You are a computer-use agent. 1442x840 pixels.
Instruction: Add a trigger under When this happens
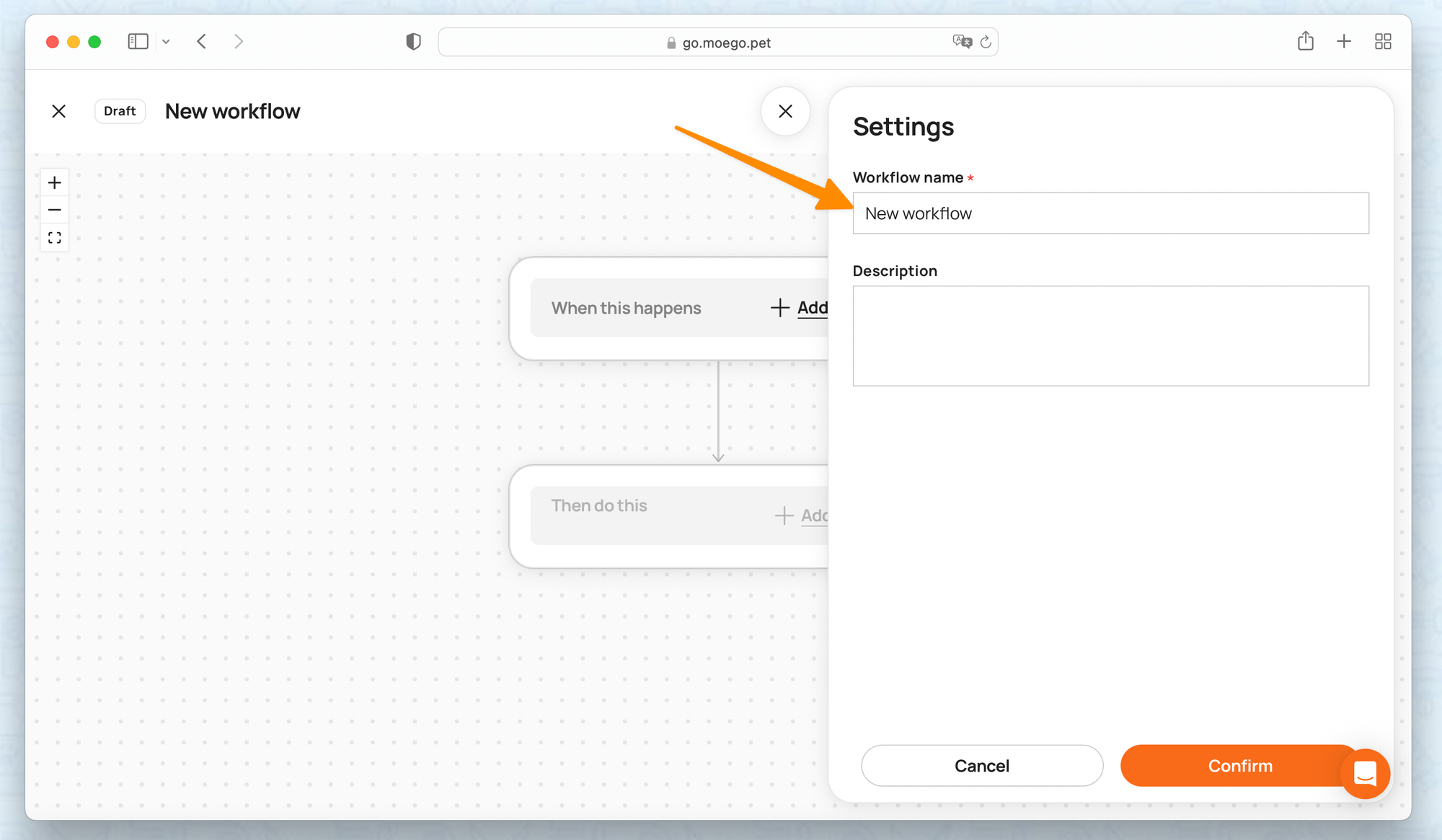coord(800,308)
